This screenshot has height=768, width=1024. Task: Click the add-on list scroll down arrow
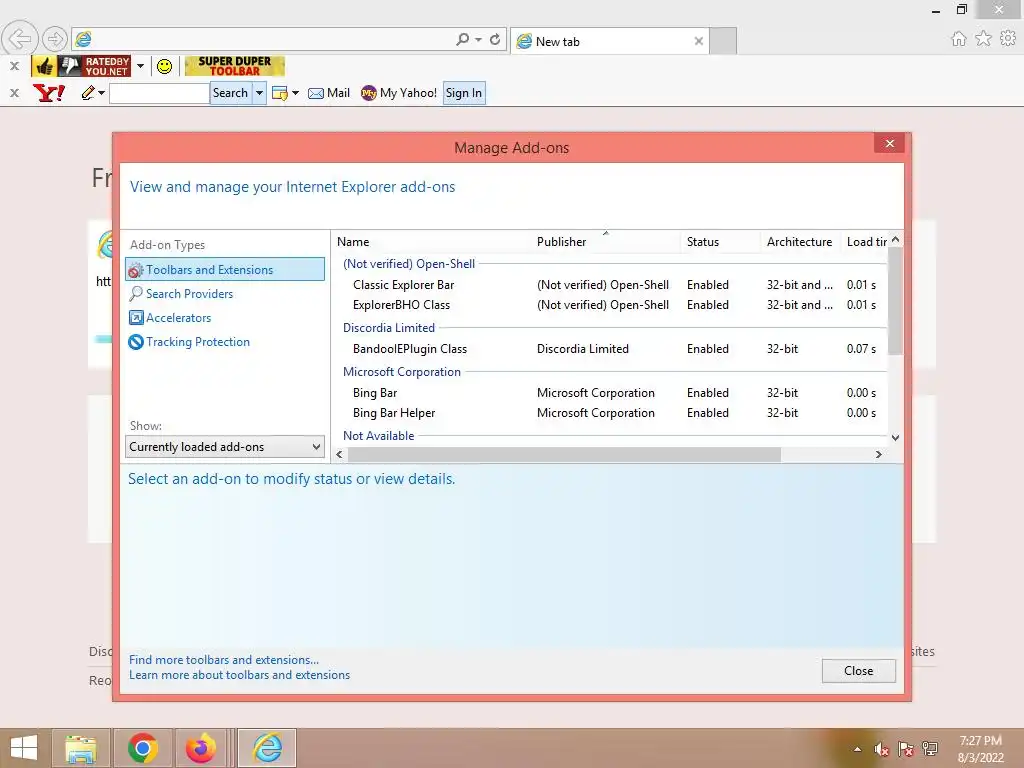(x=895, y=438)
